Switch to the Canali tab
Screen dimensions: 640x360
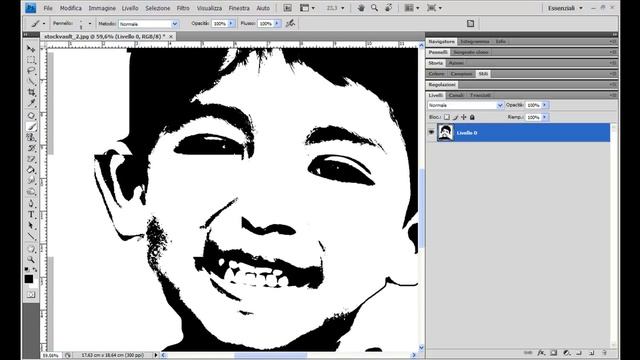tap(456, 95)
